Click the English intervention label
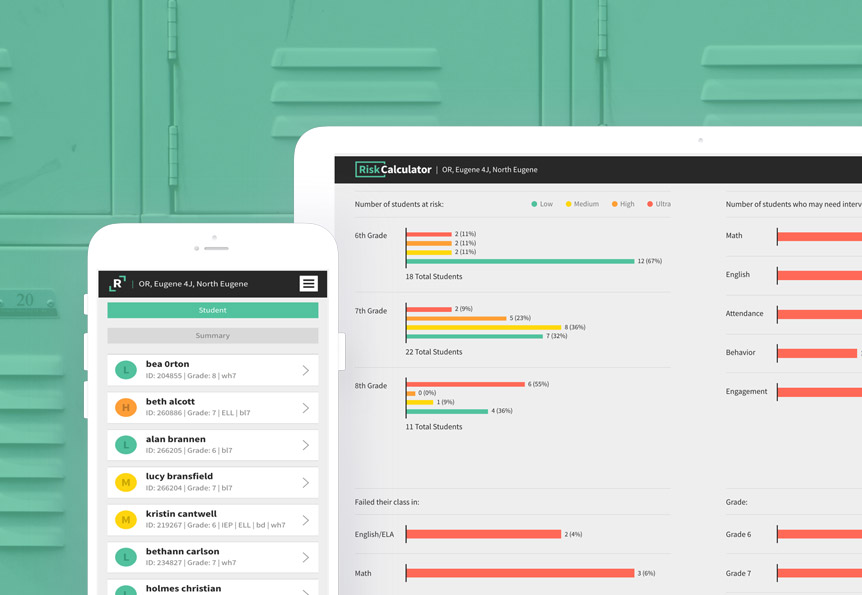The width and height of the screenshot is (862, 595). pyautogui.click(x=738, y=274)
